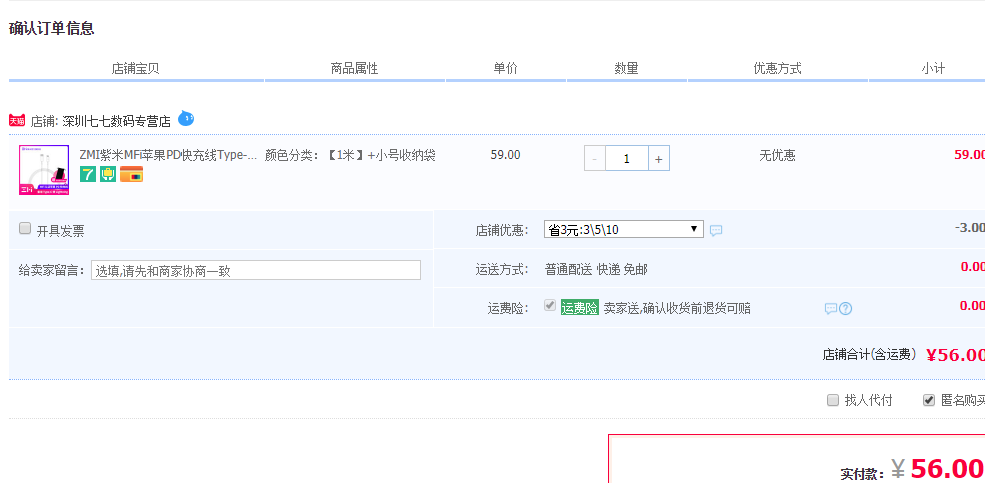Click the 店铺合计(含运费) label
This screenshot has width=985, height=483.
pos(869,354)
